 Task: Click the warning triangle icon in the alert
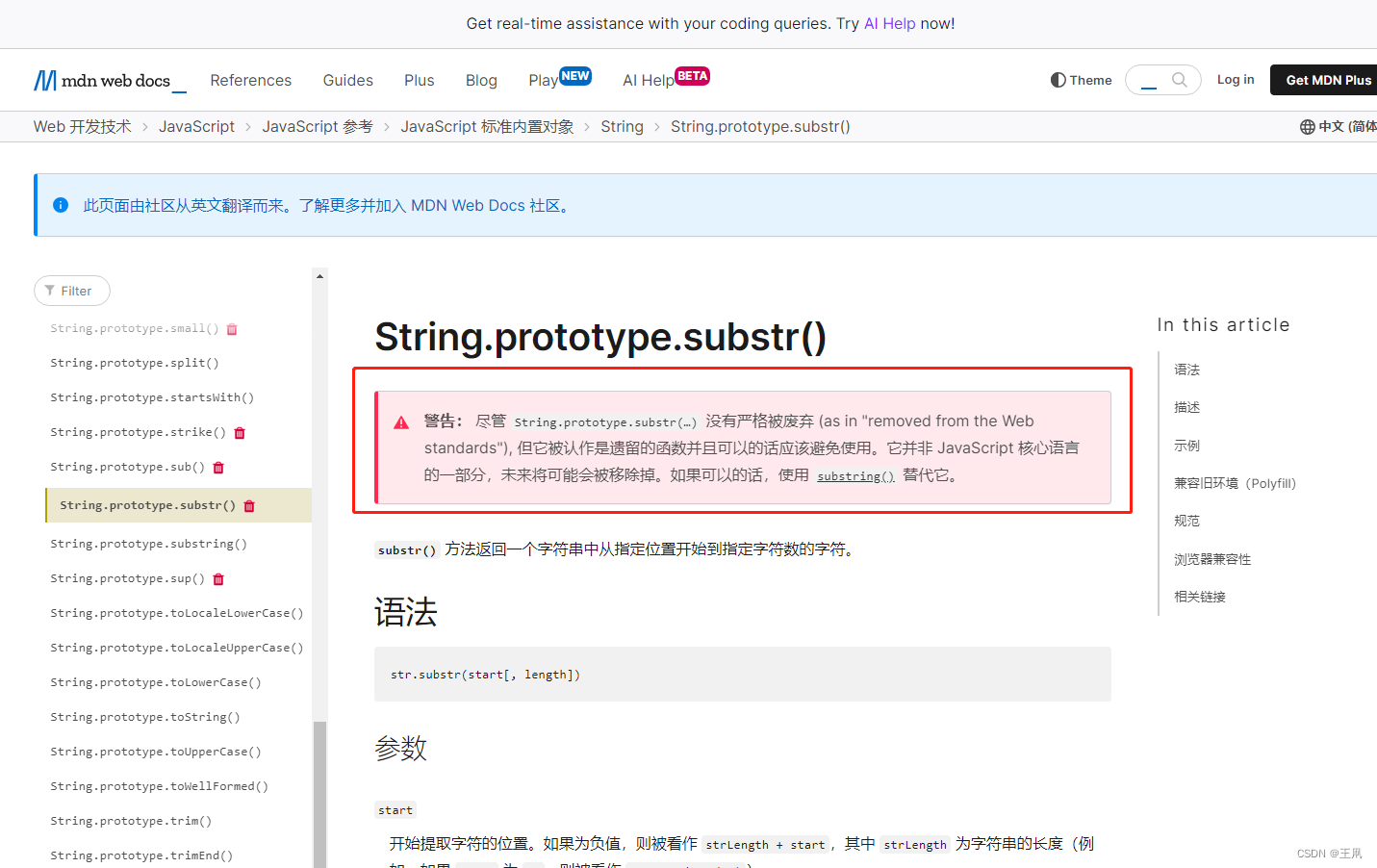pyautogui.click(x=401, y=422)
